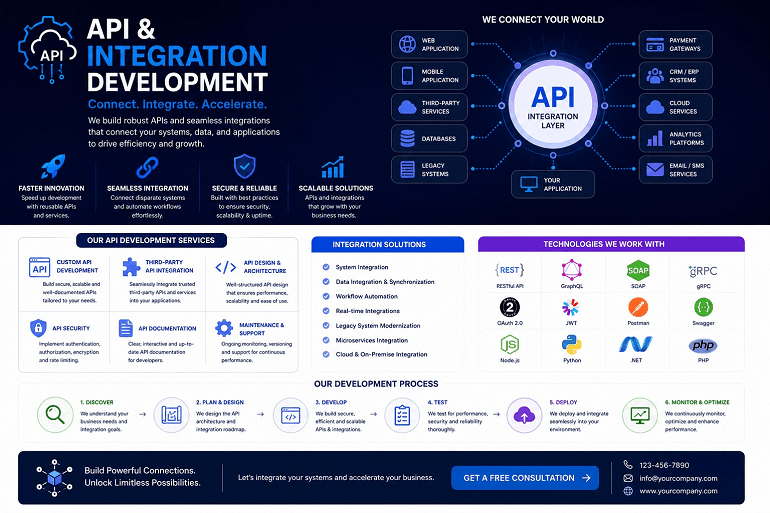The image size is (770, 513).
Task: Click the SOAP hexagon logo
Action: [638, 270]
